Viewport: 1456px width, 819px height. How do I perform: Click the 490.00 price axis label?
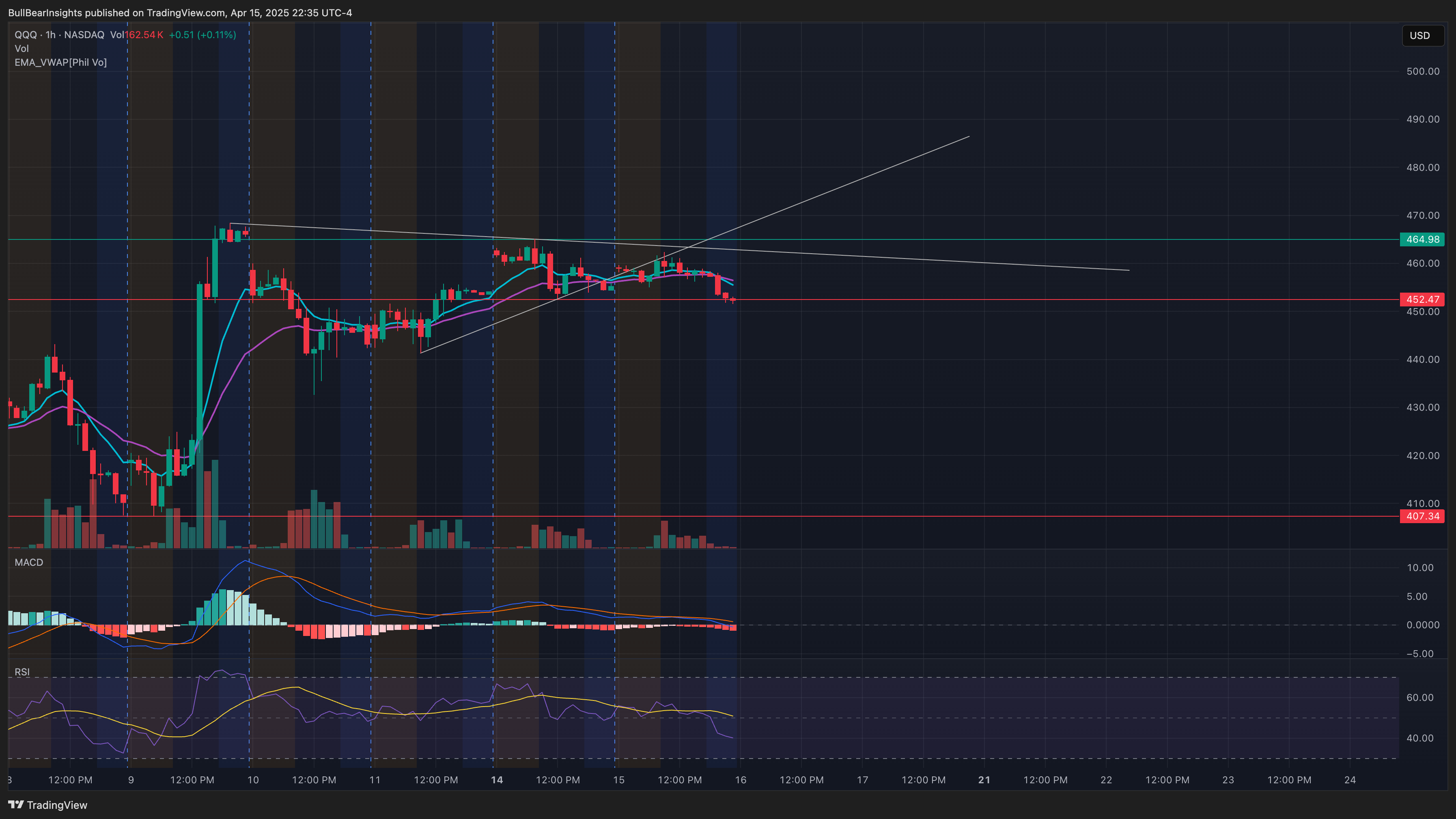pyautogui.click(x=1423, y=119)
